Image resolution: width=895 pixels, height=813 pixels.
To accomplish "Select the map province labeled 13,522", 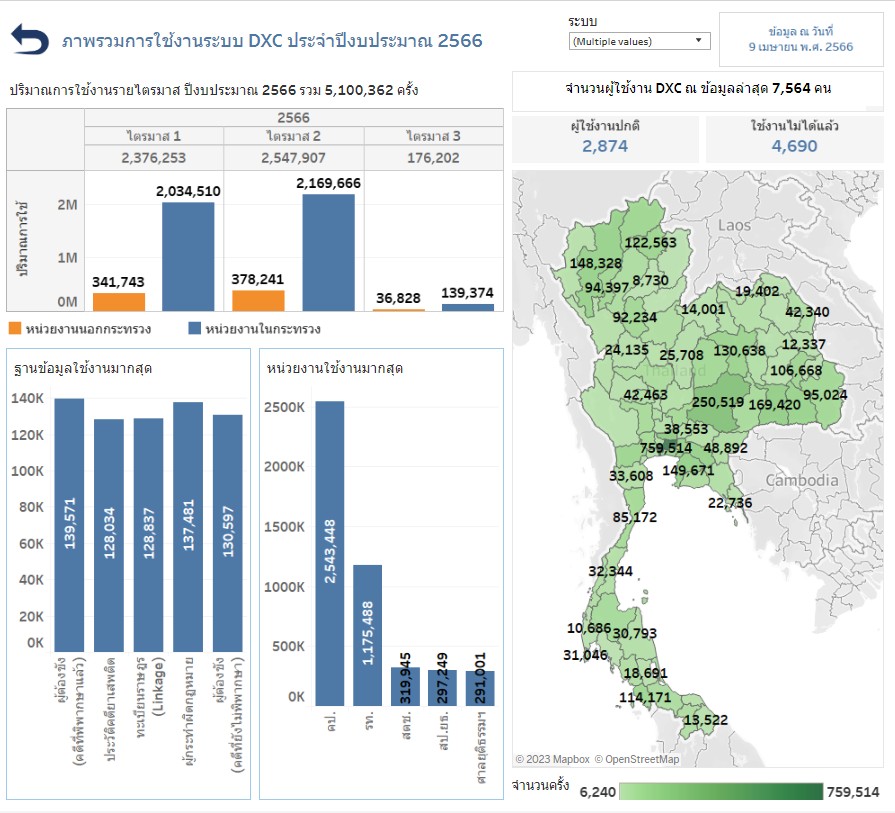I will (x=706, y=720).
